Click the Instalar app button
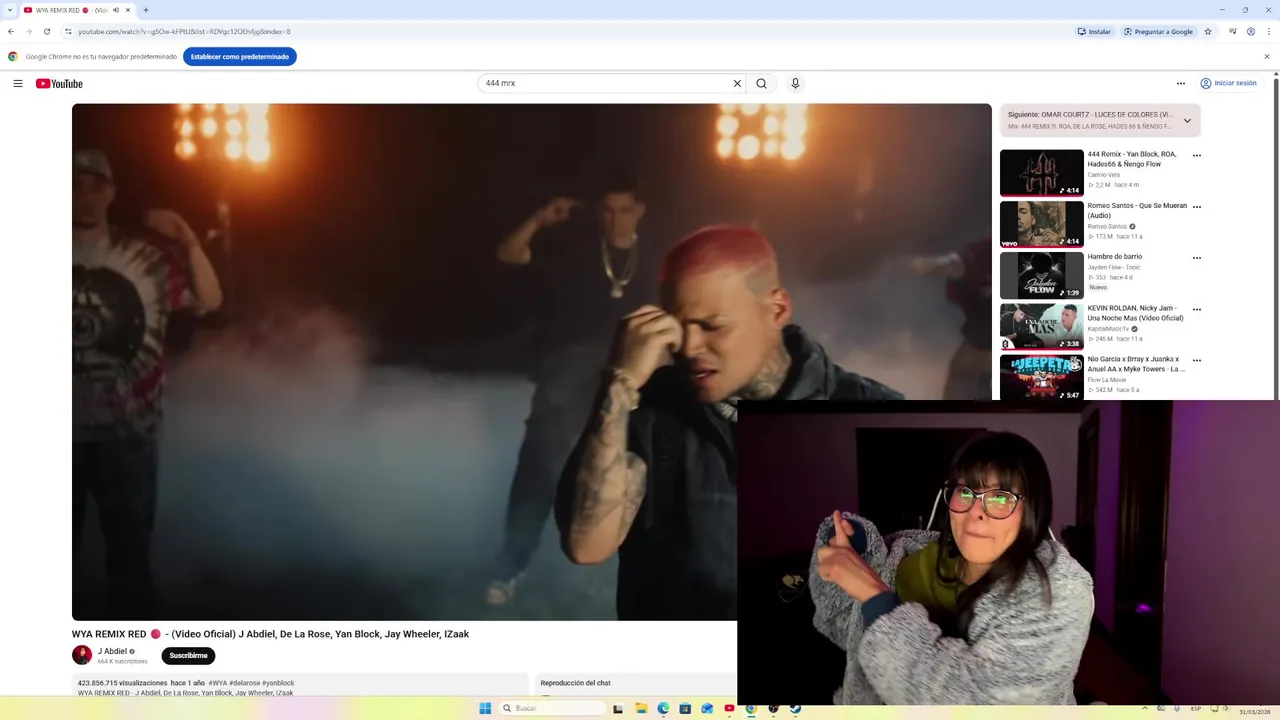Image resolution: width=1280 pixels, height=720 pixels. tap(1094, 31)
